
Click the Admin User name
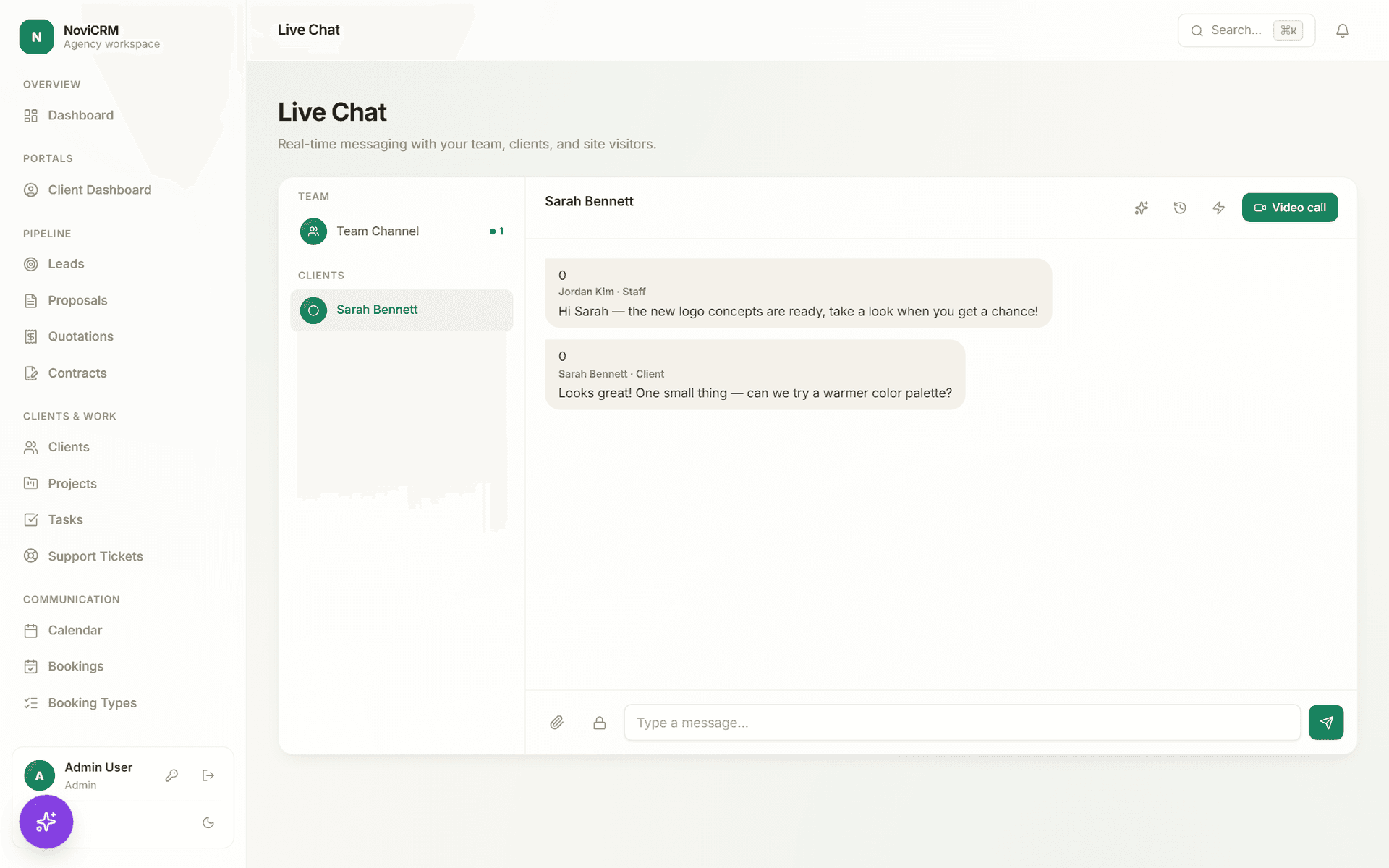coord(98,767)
